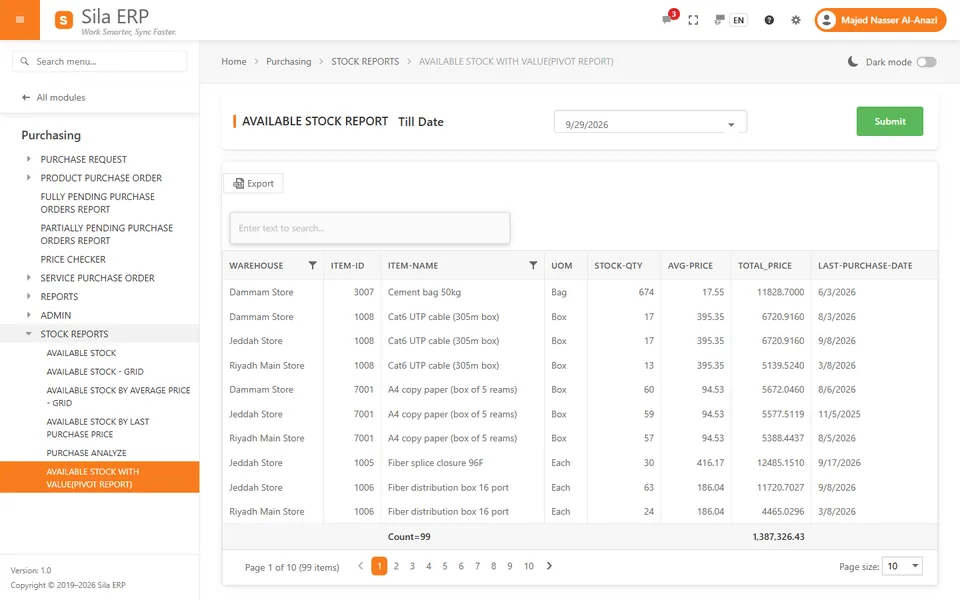Open AVAILABLE STOCK BY LAST PURCHASE PRICE
This screenshot has height=600, width=960.
tap(98, 428)
